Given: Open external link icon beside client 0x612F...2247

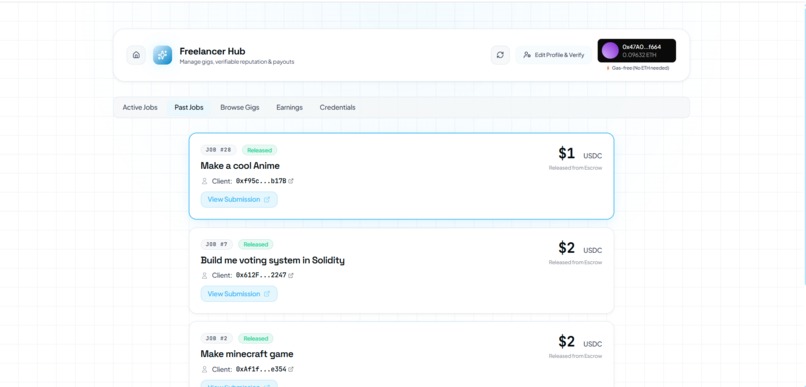Looking at the screenshot, I should (x=291, y=275).
